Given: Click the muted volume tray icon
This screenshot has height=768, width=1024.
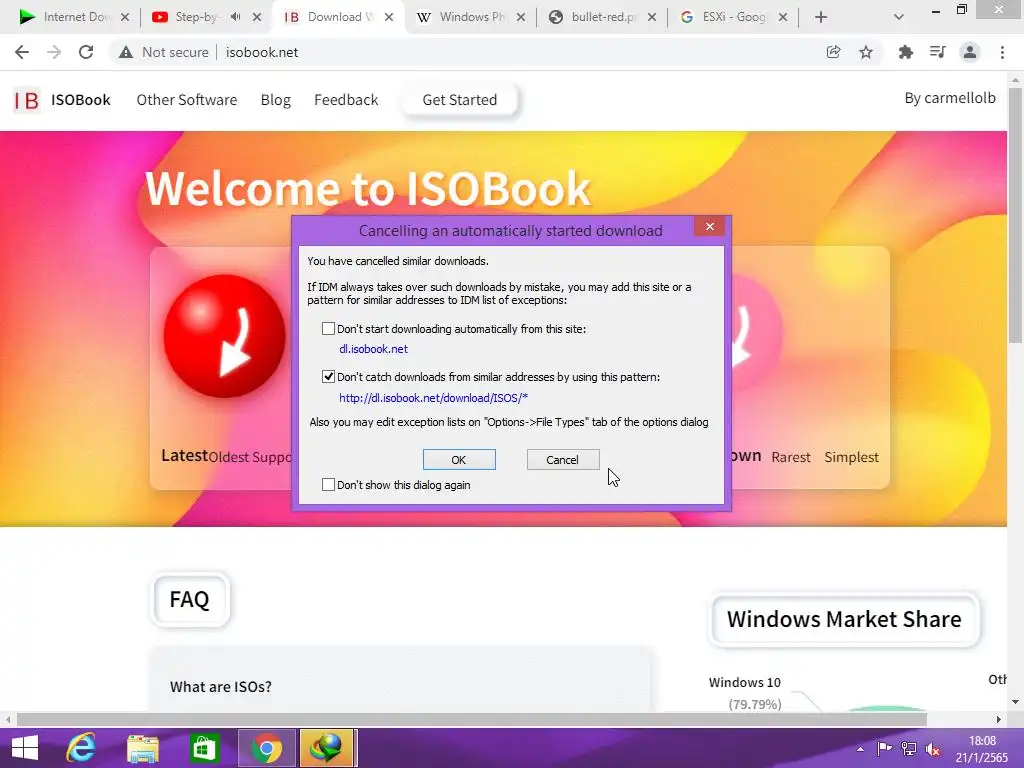Looking at the screenshot, I should 933,749.
